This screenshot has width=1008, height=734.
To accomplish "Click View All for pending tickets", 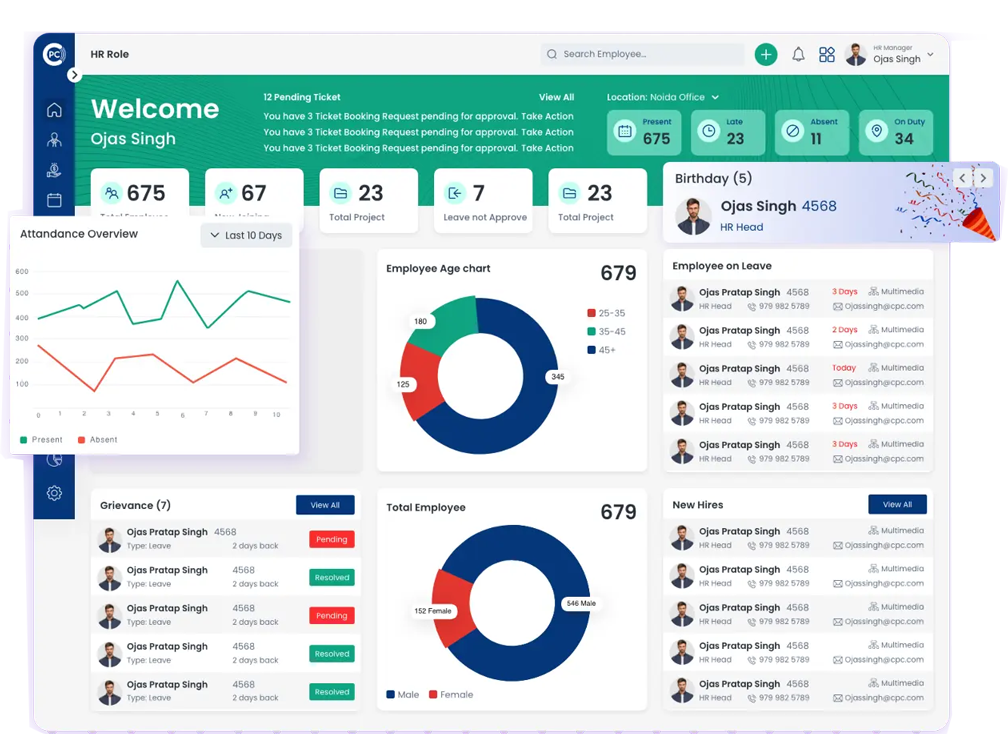I will point(556,97).
